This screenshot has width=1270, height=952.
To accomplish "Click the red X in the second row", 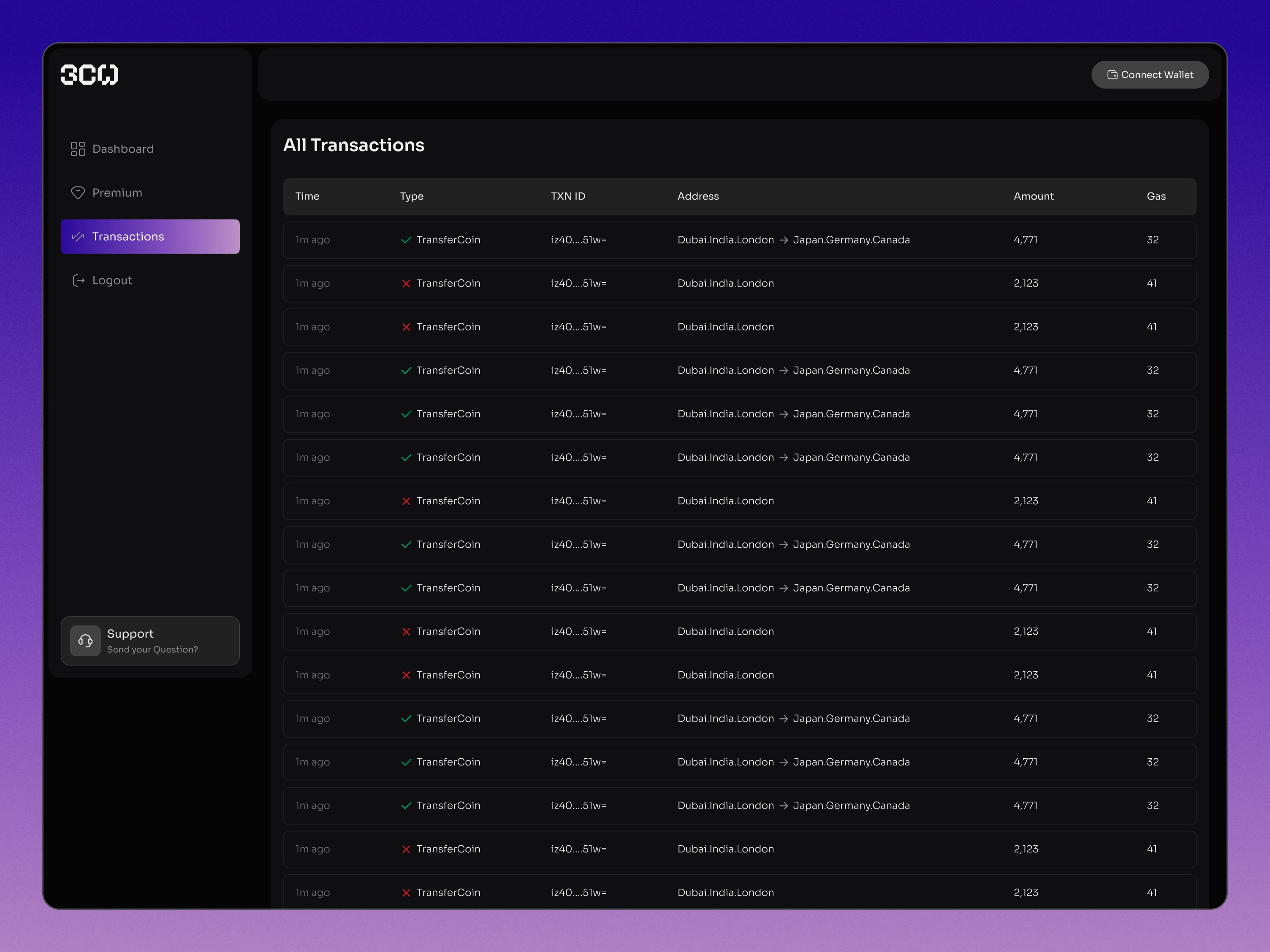I will click(406, 284).
